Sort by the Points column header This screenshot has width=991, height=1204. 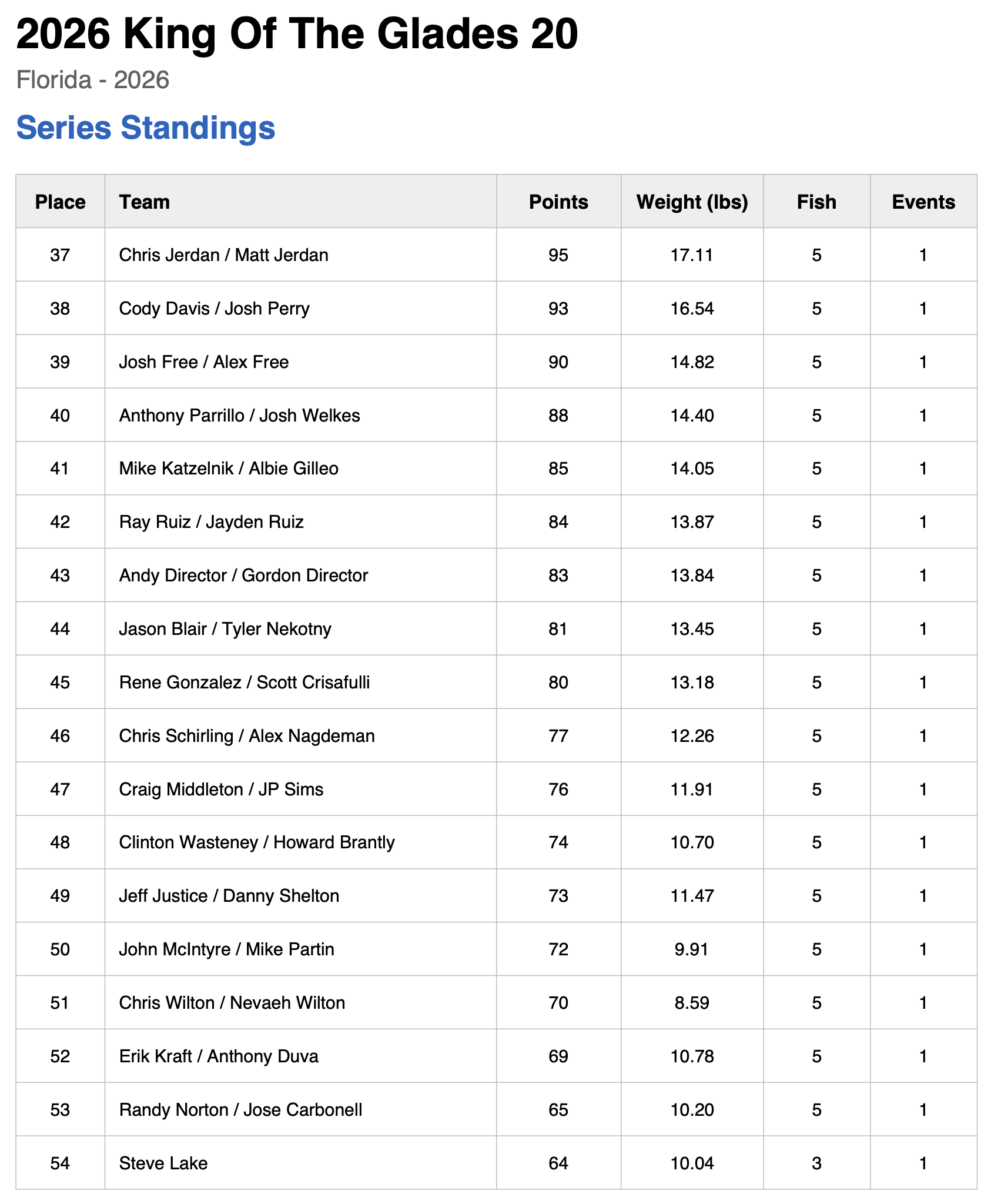pos(558,202)
